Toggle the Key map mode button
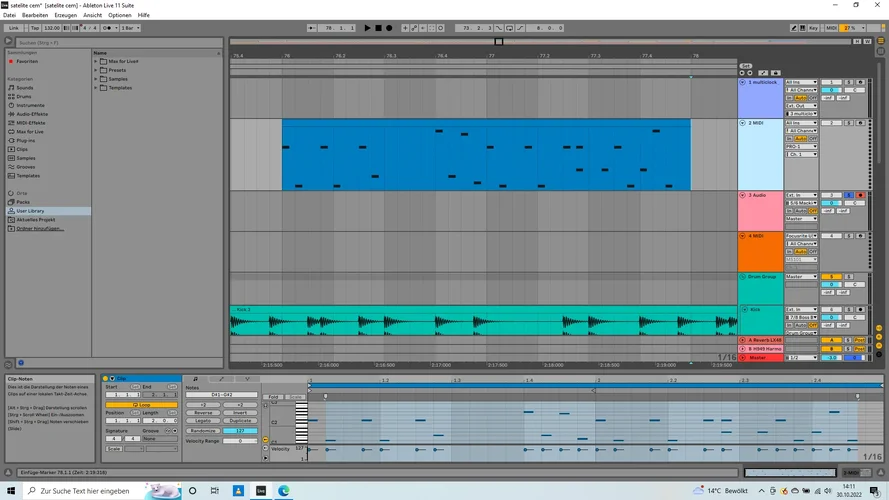This screenshot has width=889, height=500. [813, 28]
